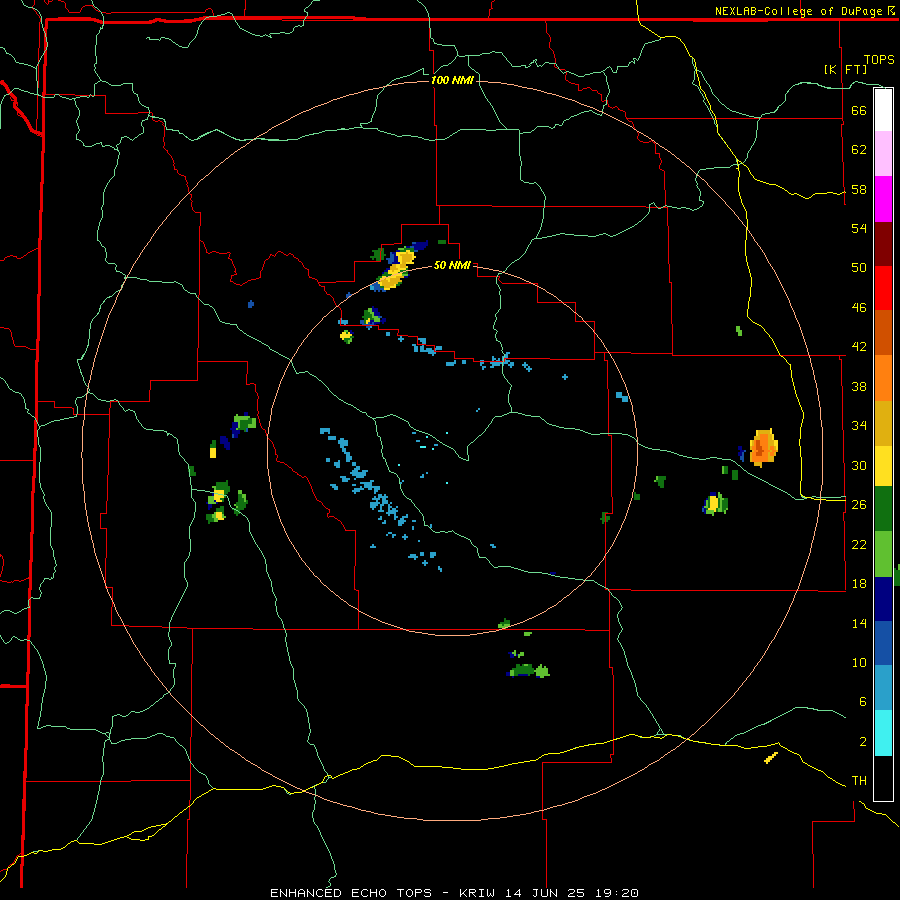Click the TOPS legend heading
Viewport: 900px width, 900px height.
point(879,60)
